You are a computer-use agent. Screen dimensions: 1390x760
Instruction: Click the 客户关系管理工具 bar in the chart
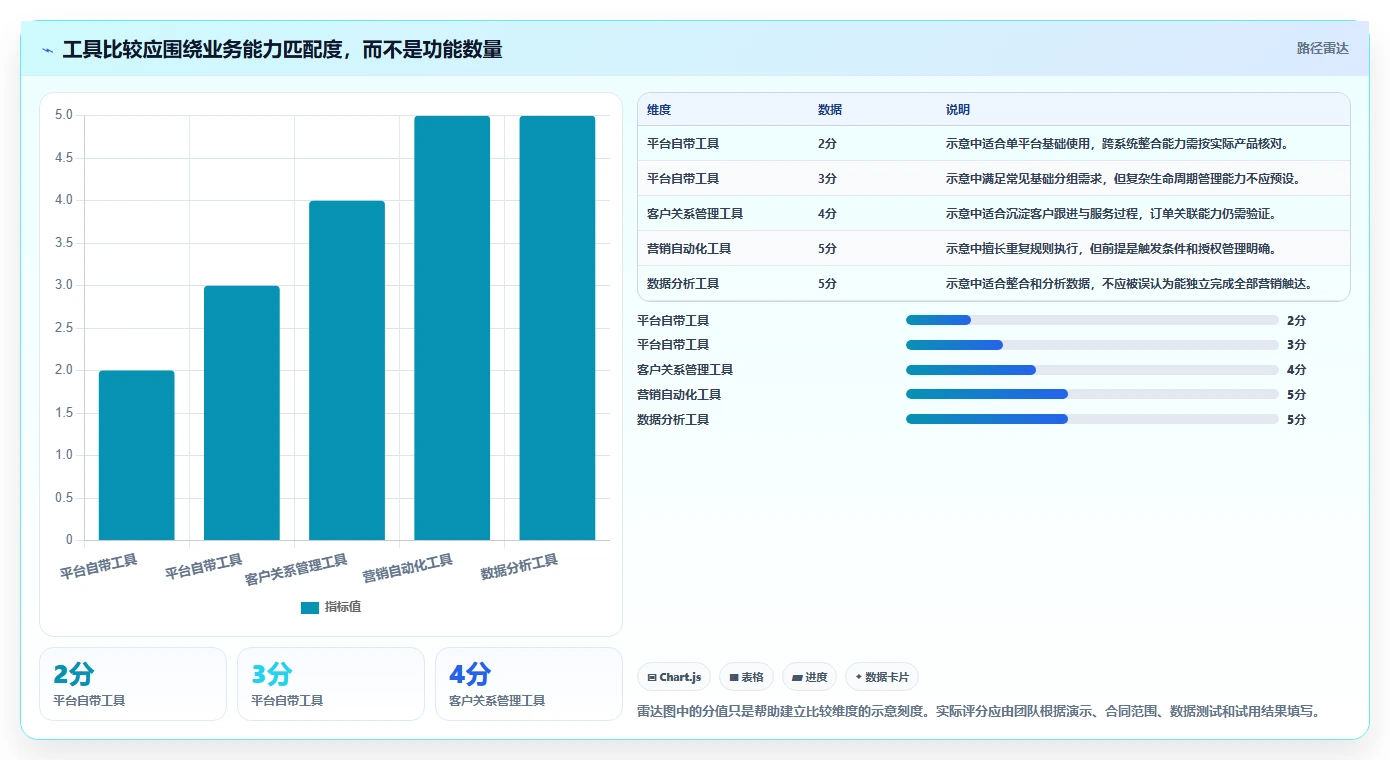coord(347,370)
